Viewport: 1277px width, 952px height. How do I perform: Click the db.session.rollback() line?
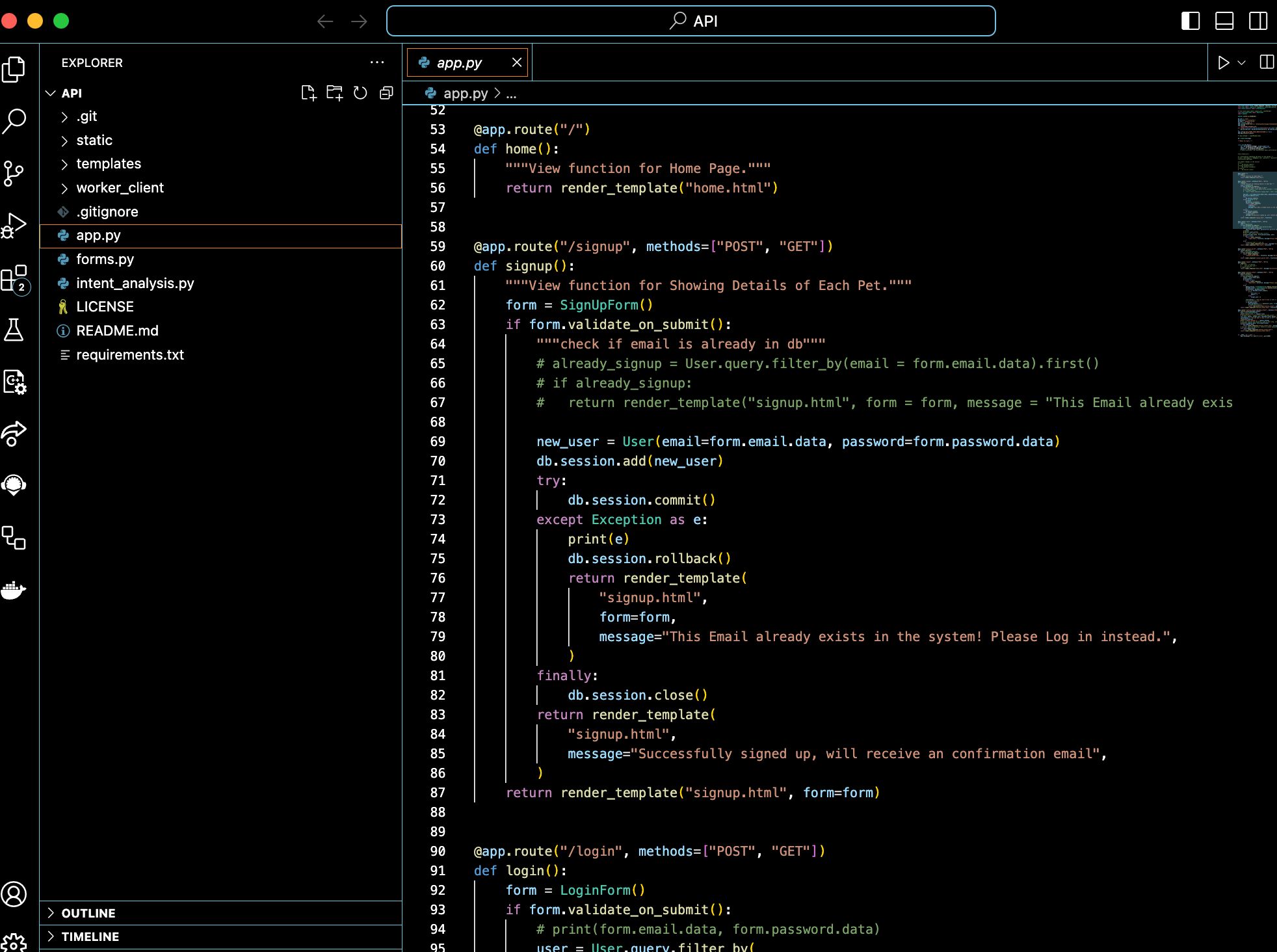click(649, 559)
